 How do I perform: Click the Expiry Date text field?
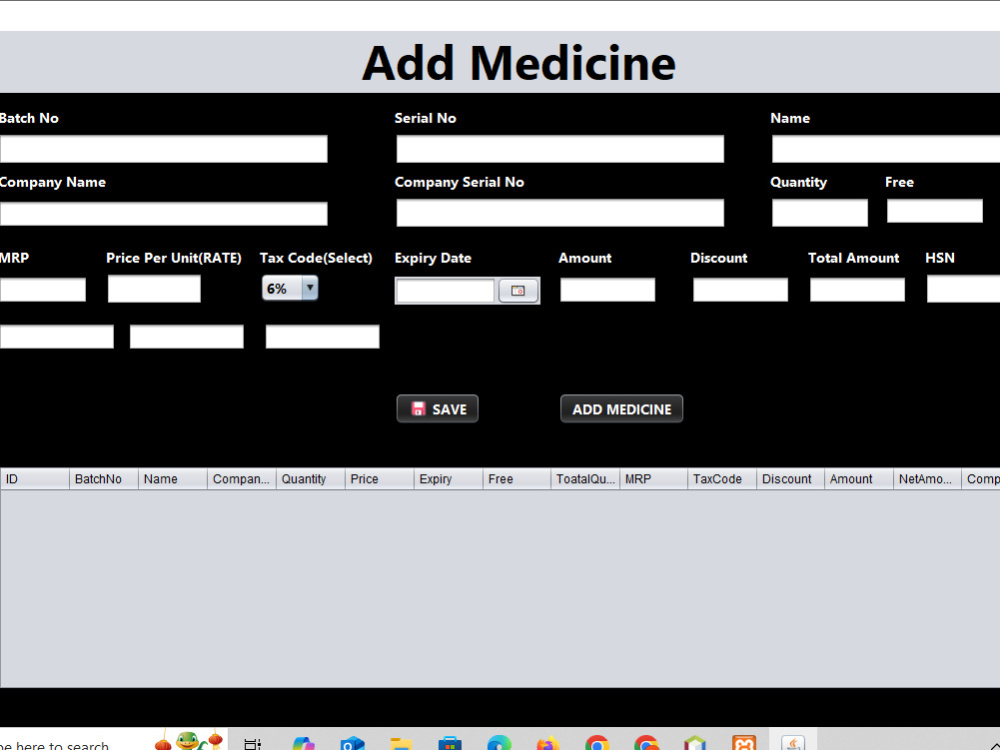(445, 291)
